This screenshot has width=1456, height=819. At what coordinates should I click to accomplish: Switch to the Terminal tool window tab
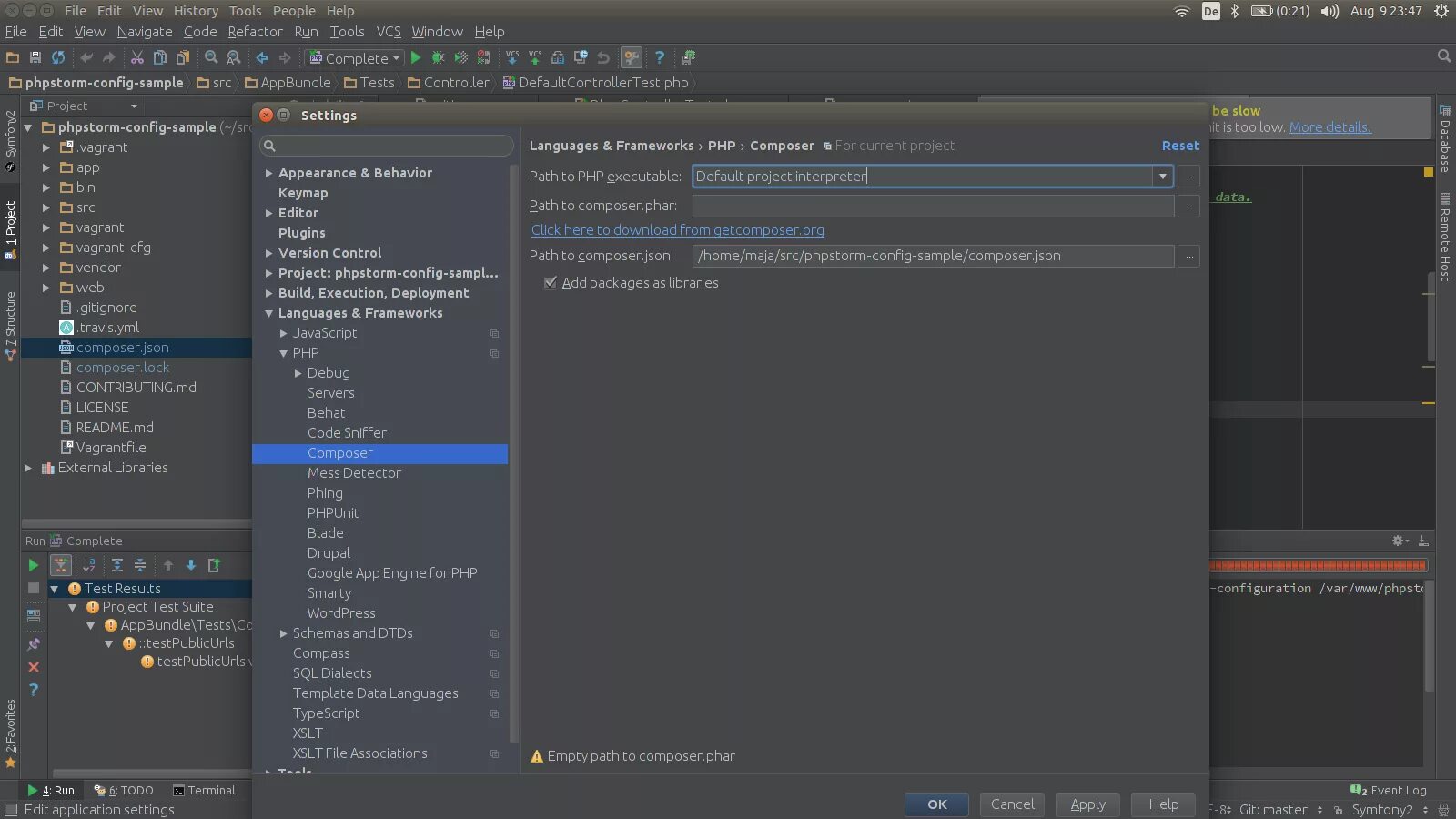pyautogui.click(x=205, y=791)
